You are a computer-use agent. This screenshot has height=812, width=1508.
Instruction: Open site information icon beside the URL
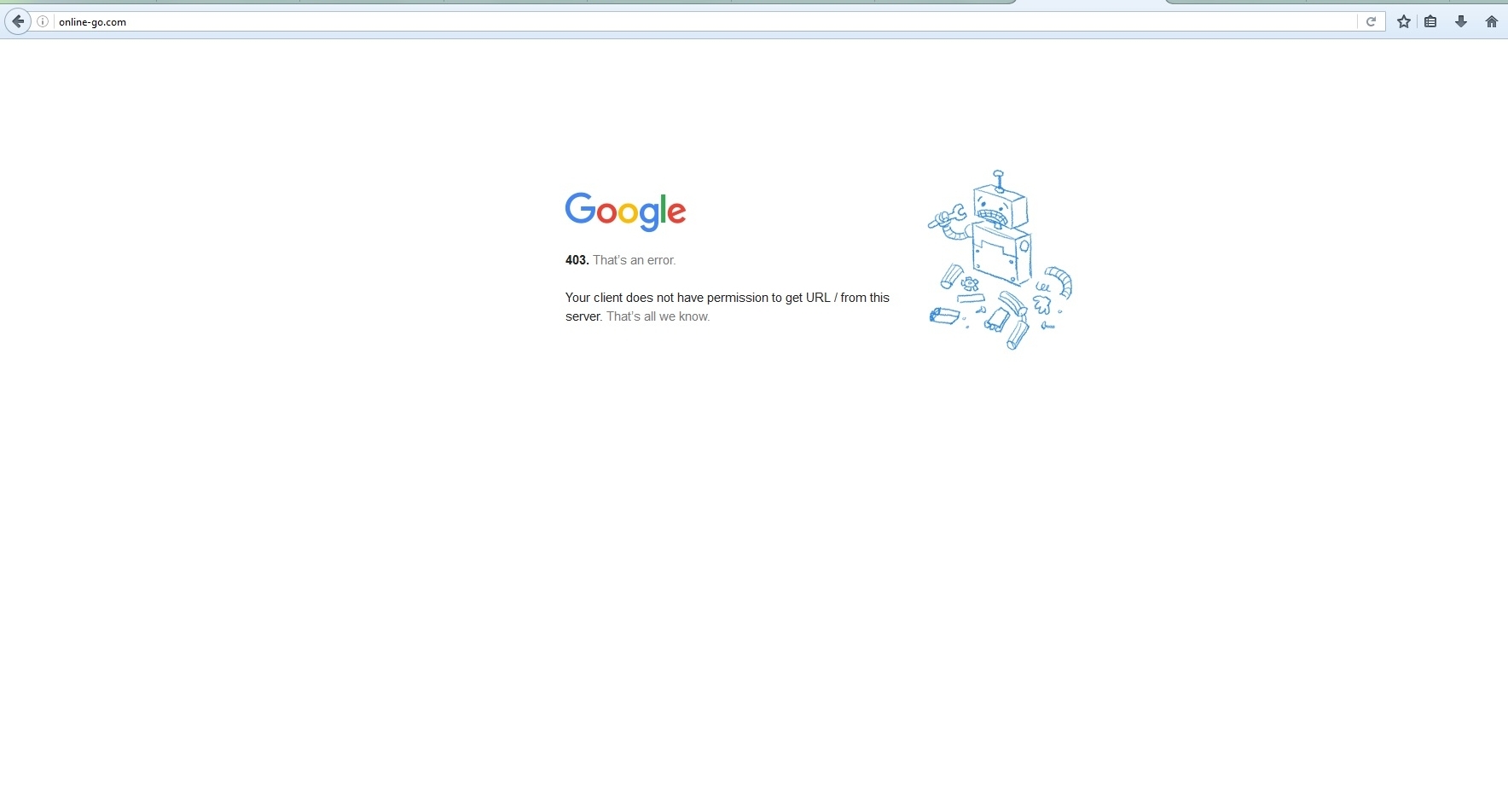(x=43, y=21)
